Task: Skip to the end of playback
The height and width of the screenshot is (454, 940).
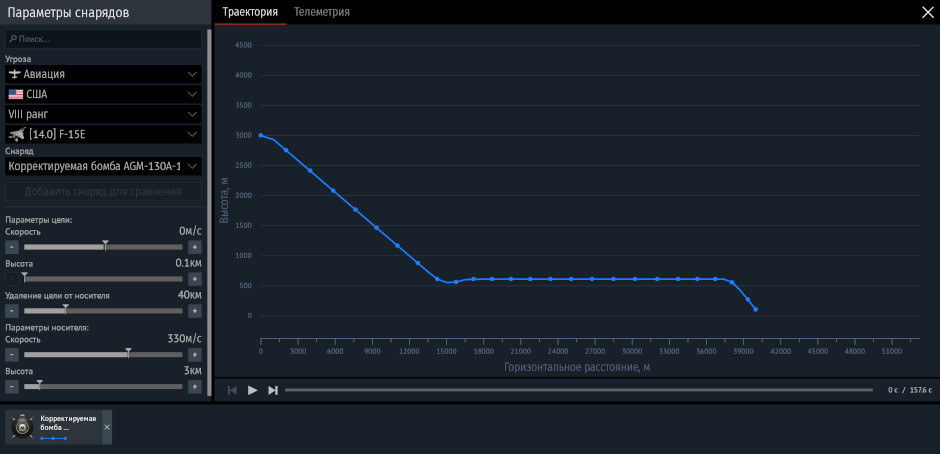Action: [x=273, y=390]
